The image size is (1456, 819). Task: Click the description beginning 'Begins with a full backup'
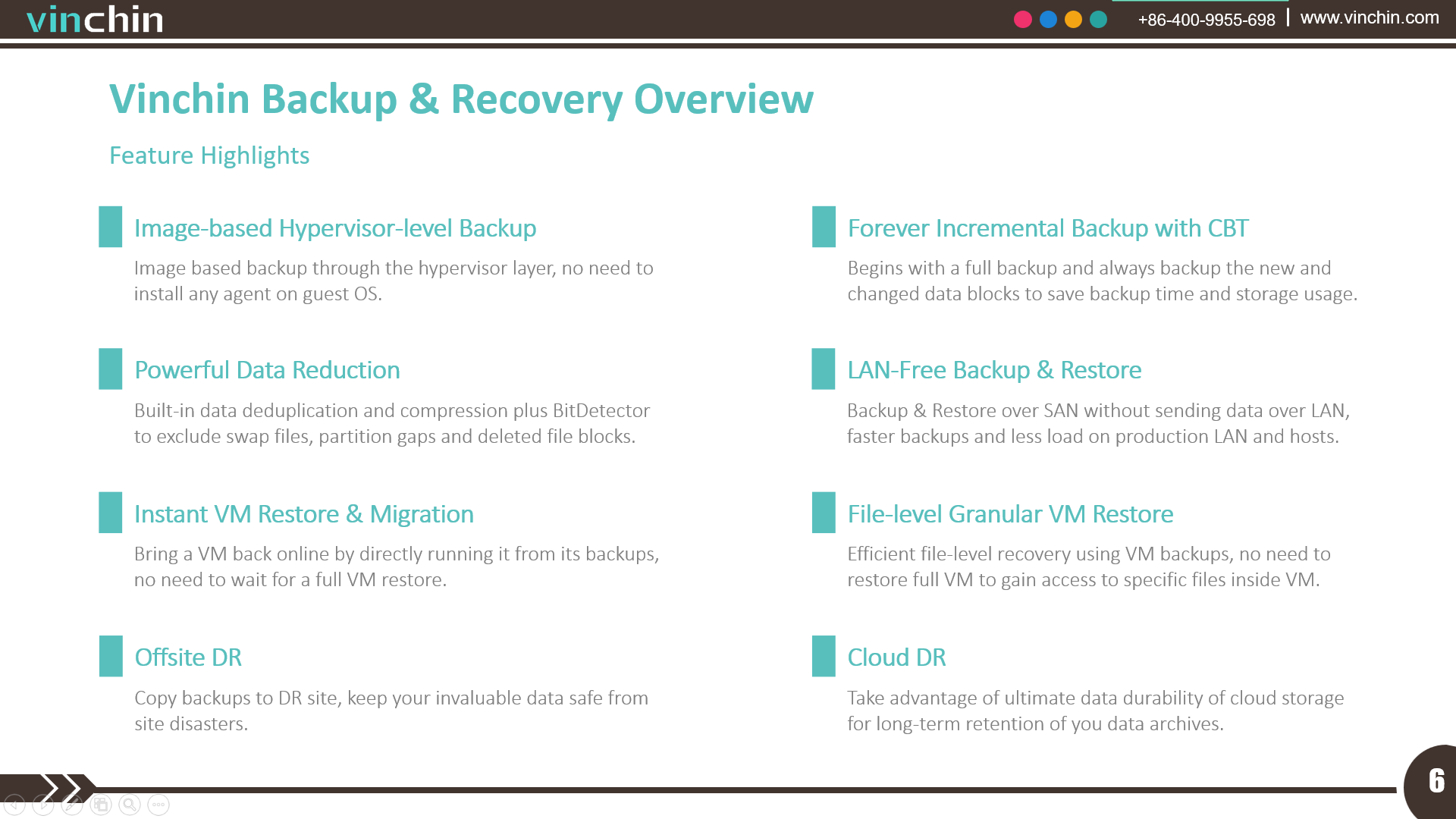(x=1102, y=281)
